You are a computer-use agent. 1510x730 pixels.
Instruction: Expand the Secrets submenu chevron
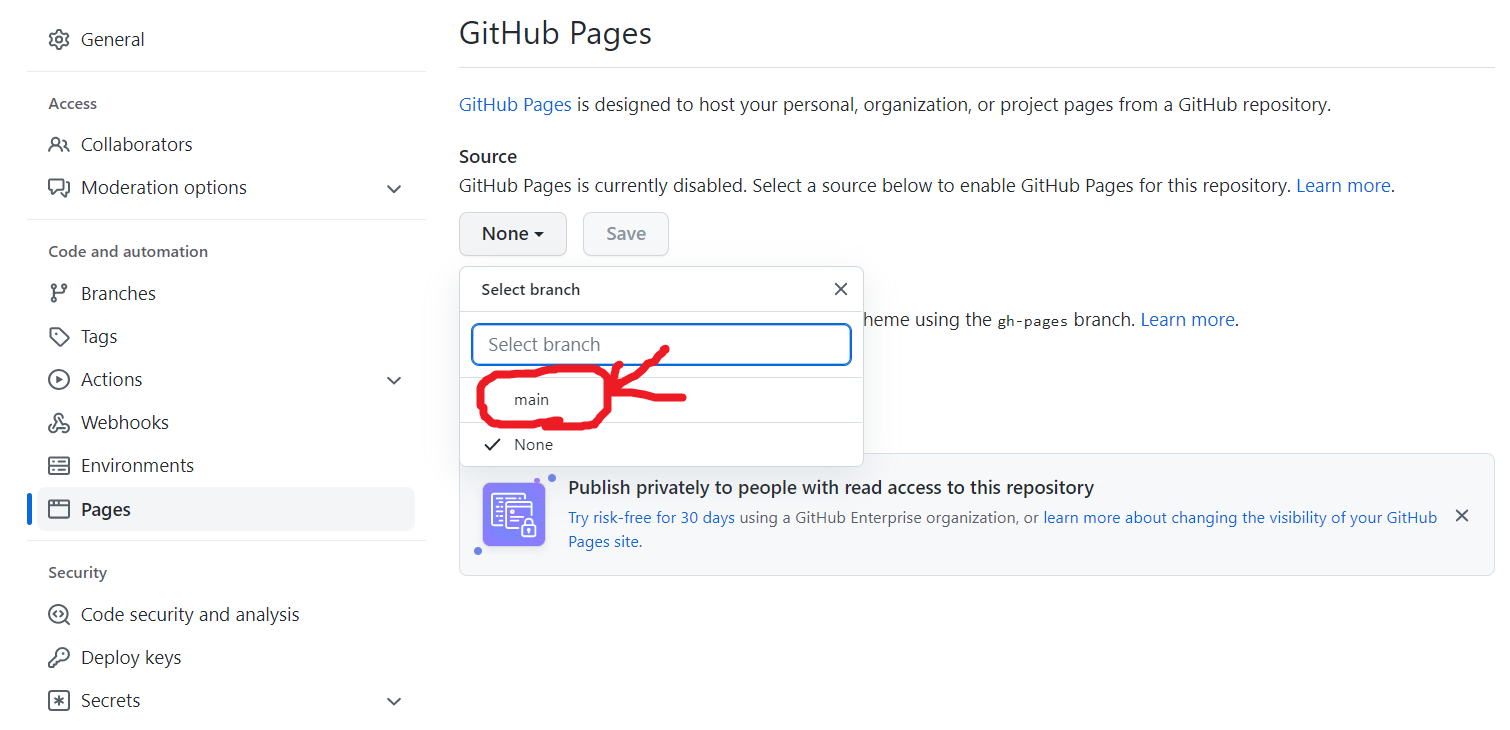point(394,701)
